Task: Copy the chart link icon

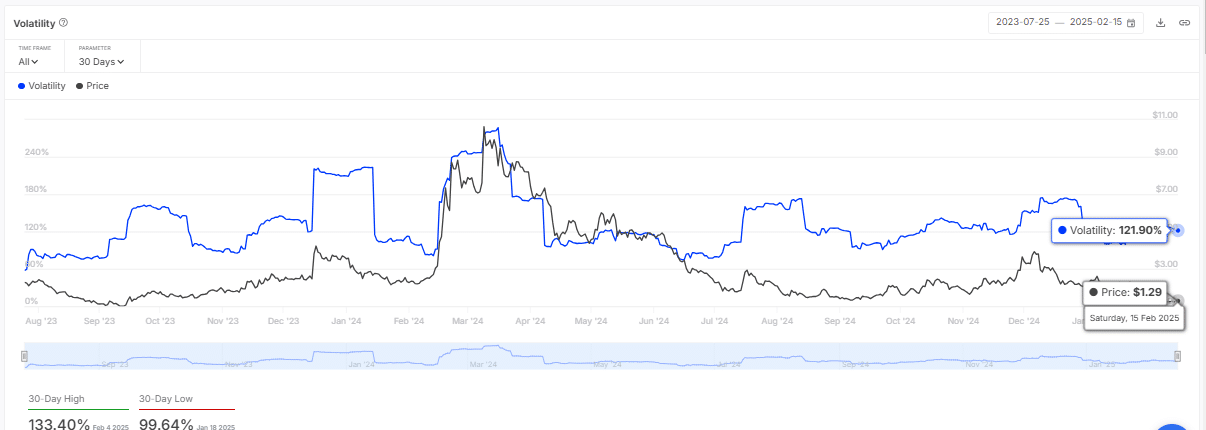Action: coord(1184,22)
